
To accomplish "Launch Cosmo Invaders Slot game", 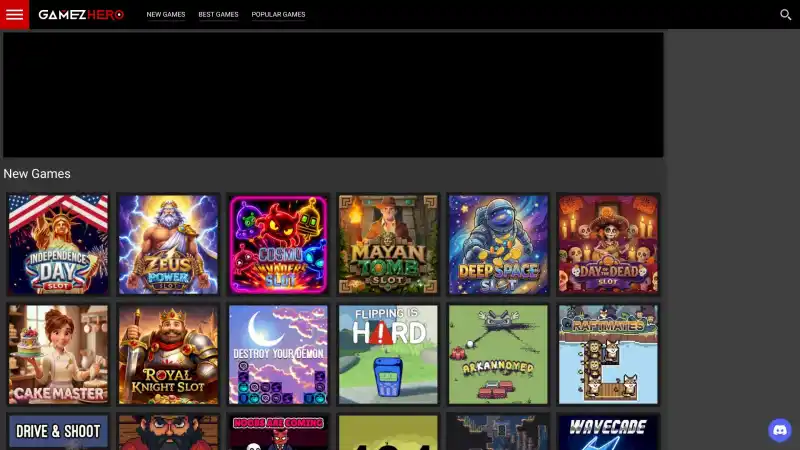I will pos(278,244).
